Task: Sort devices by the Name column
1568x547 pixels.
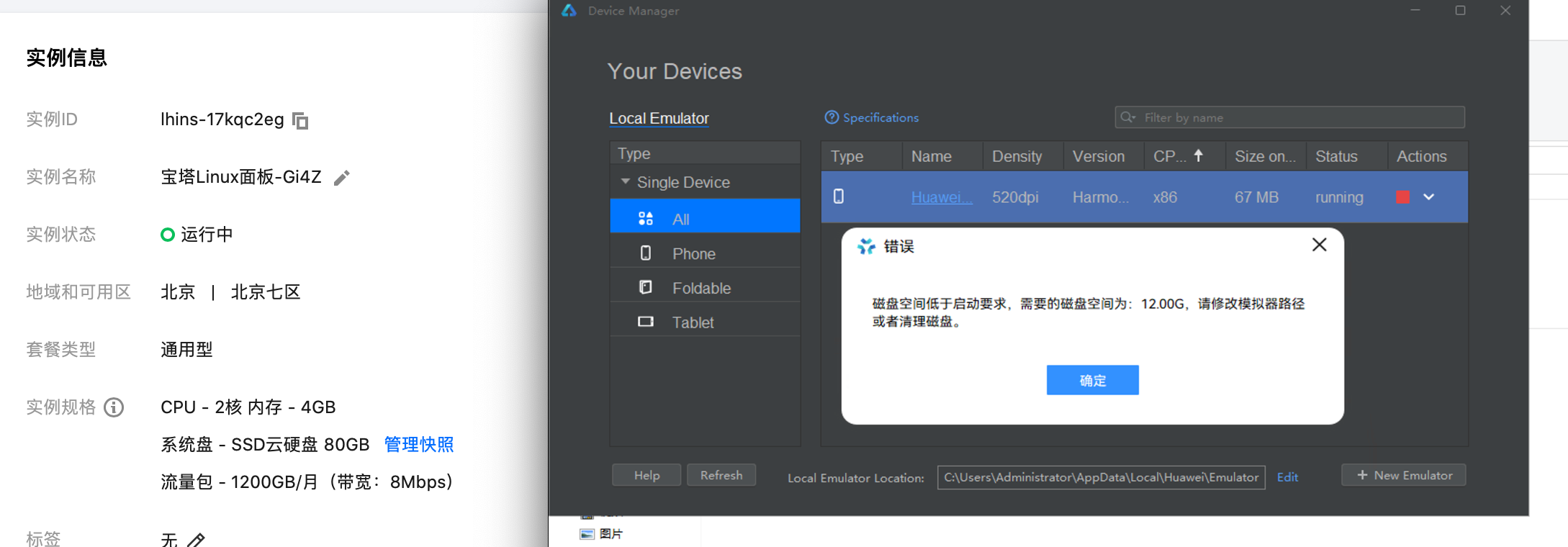Action: pyautogui.click(x=942, y=156)
